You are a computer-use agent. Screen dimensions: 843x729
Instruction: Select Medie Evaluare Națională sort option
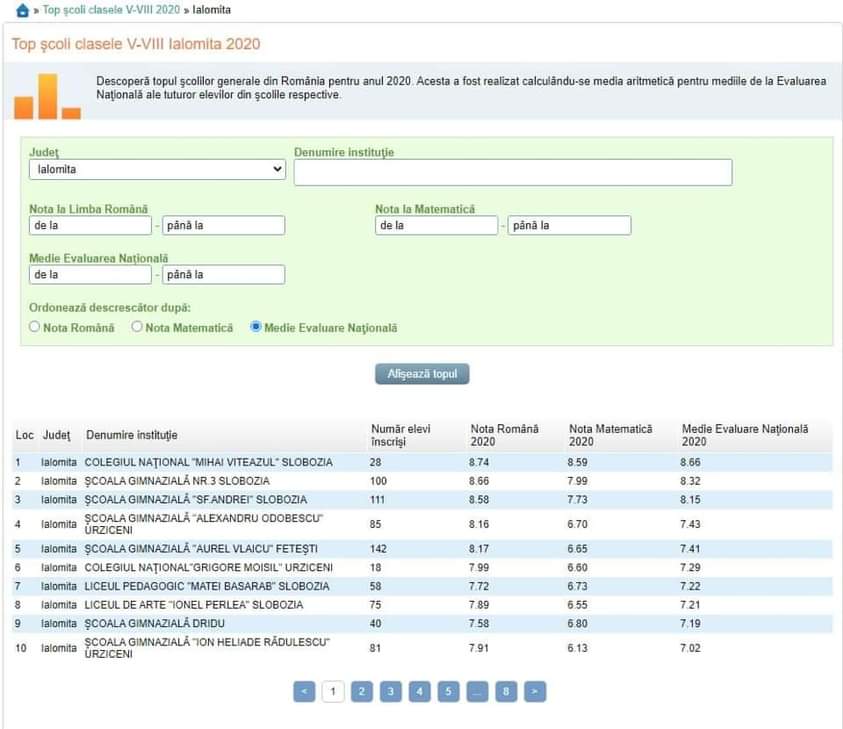click(x=256, y=327)
